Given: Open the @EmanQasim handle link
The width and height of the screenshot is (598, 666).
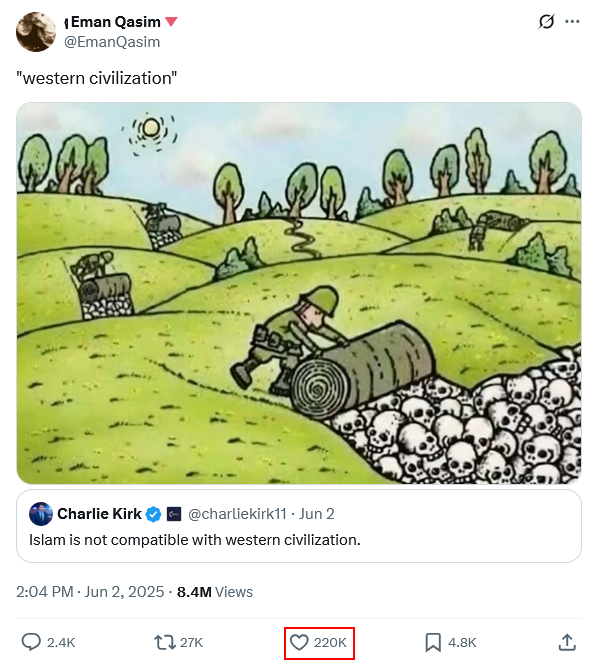Looking at the screenshot, I should coord(112,42).
